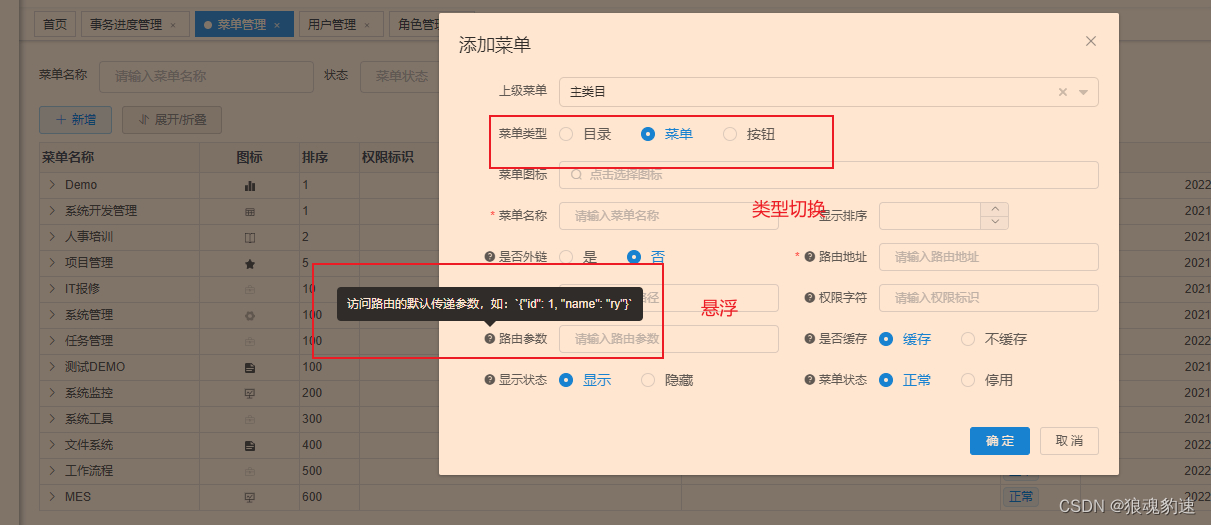Expand the Demo tree row
Screen dimensions: 1211x525
pyautogui.click(x=52, y=185)
